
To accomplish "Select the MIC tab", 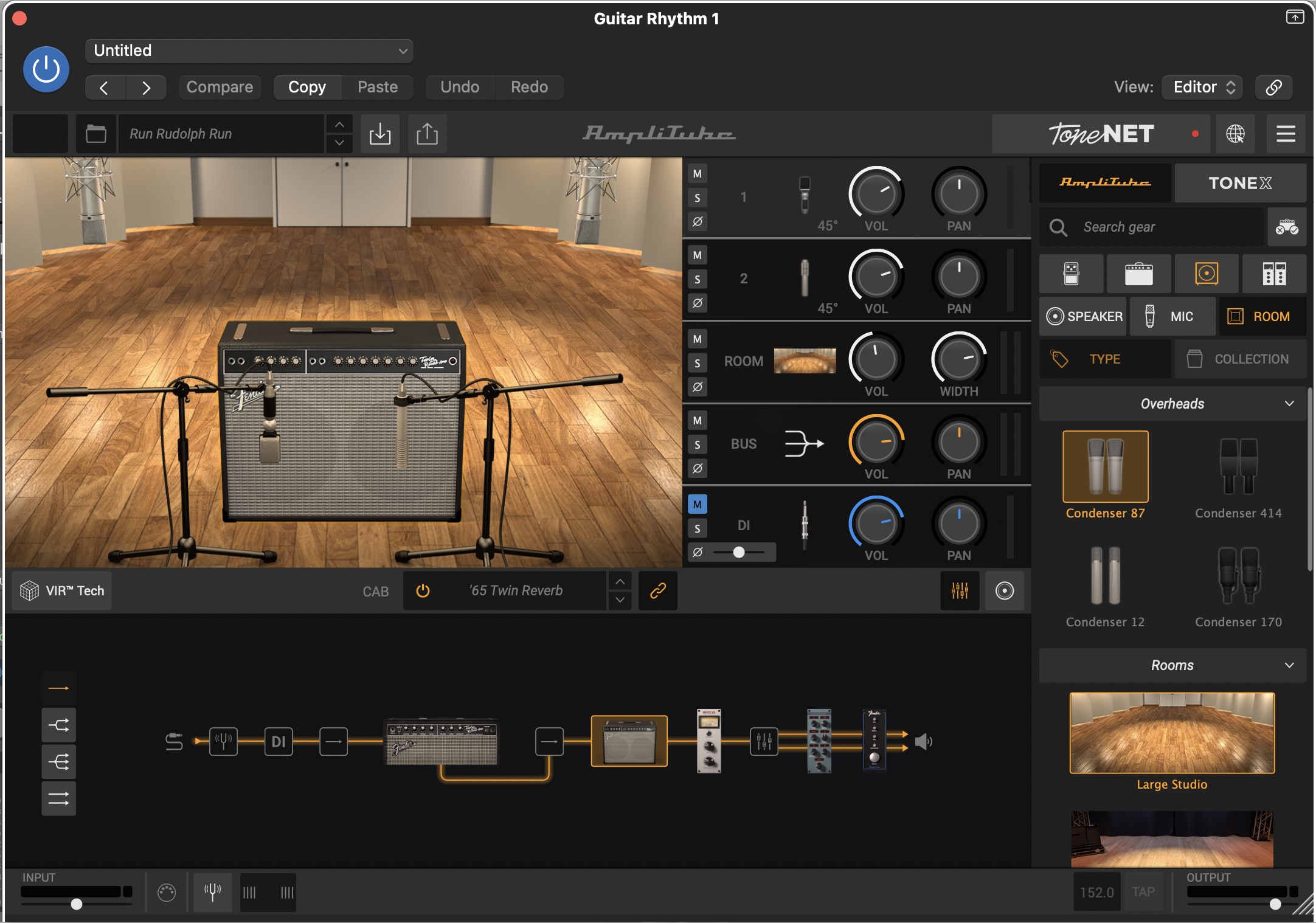I will (1172, 316).
